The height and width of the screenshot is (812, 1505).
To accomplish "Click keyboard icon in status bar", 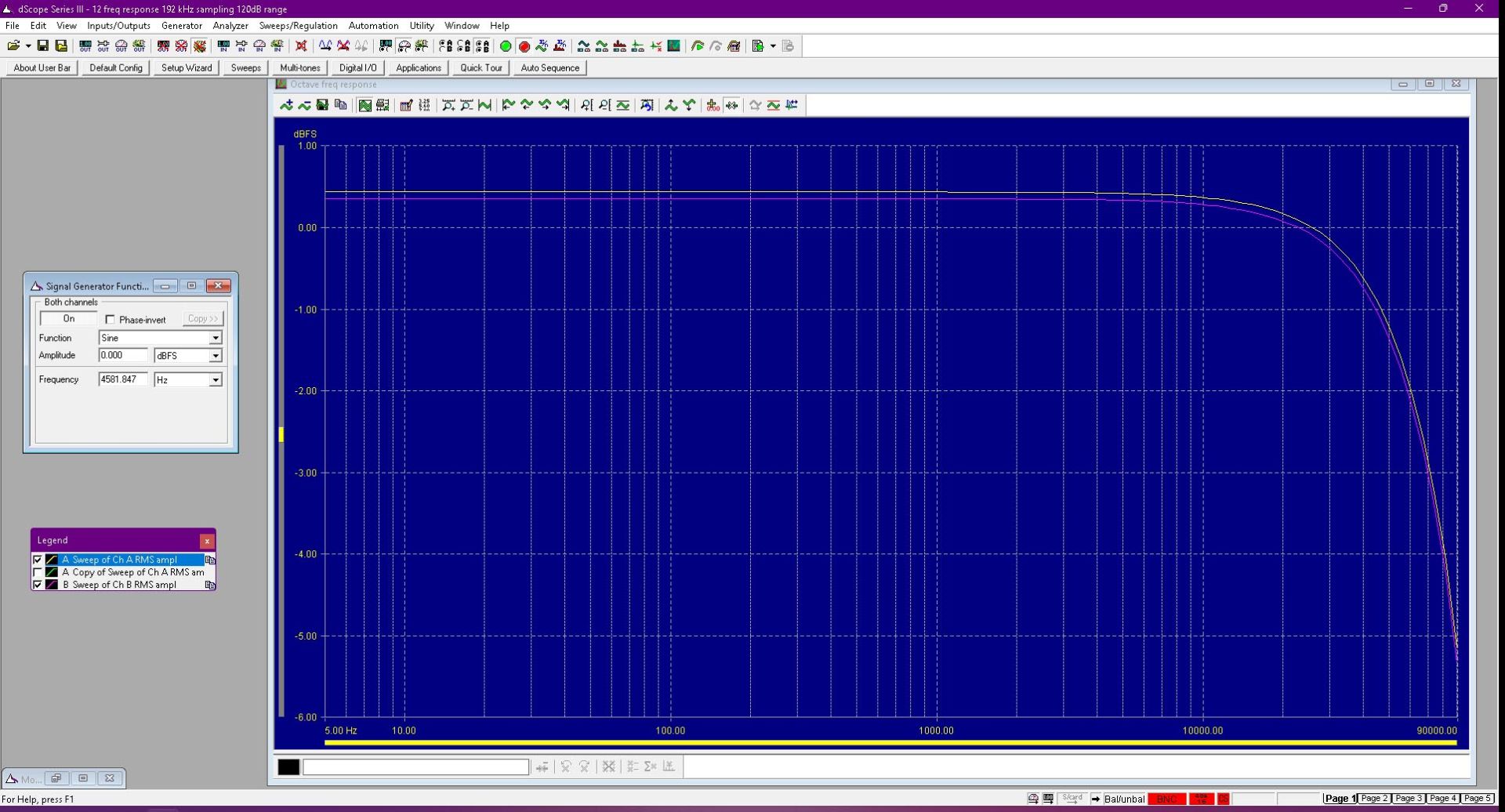I will coord(1048,799).
